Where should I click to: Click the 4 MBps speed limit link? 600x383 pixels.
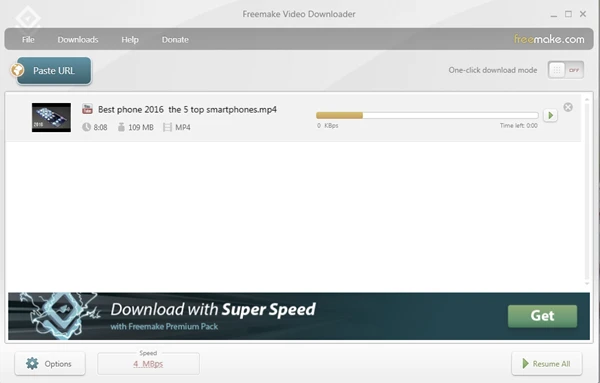pyautogui.click(x=148, y=363)
